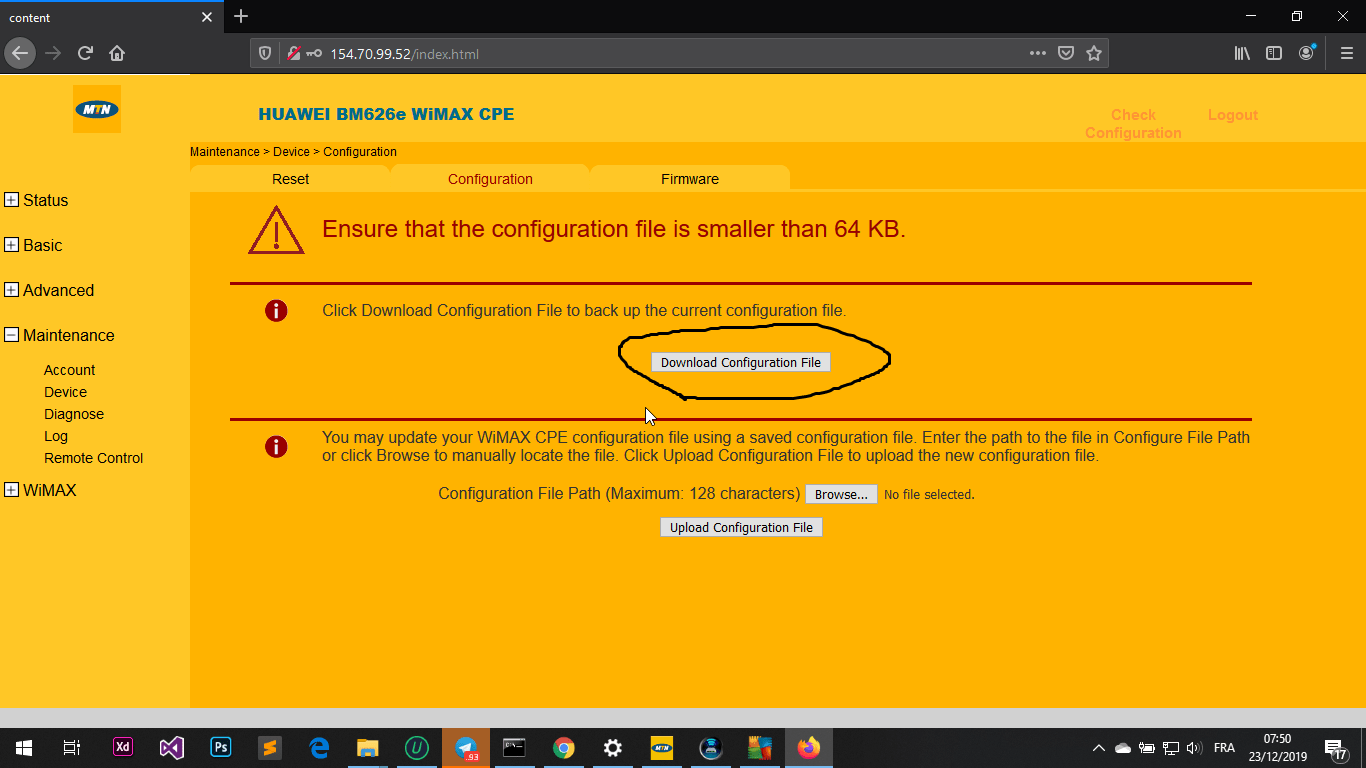This screenshot has height=768, width=1366.
Task: Click the insecure connection lock icon
Action: [294, 53]
